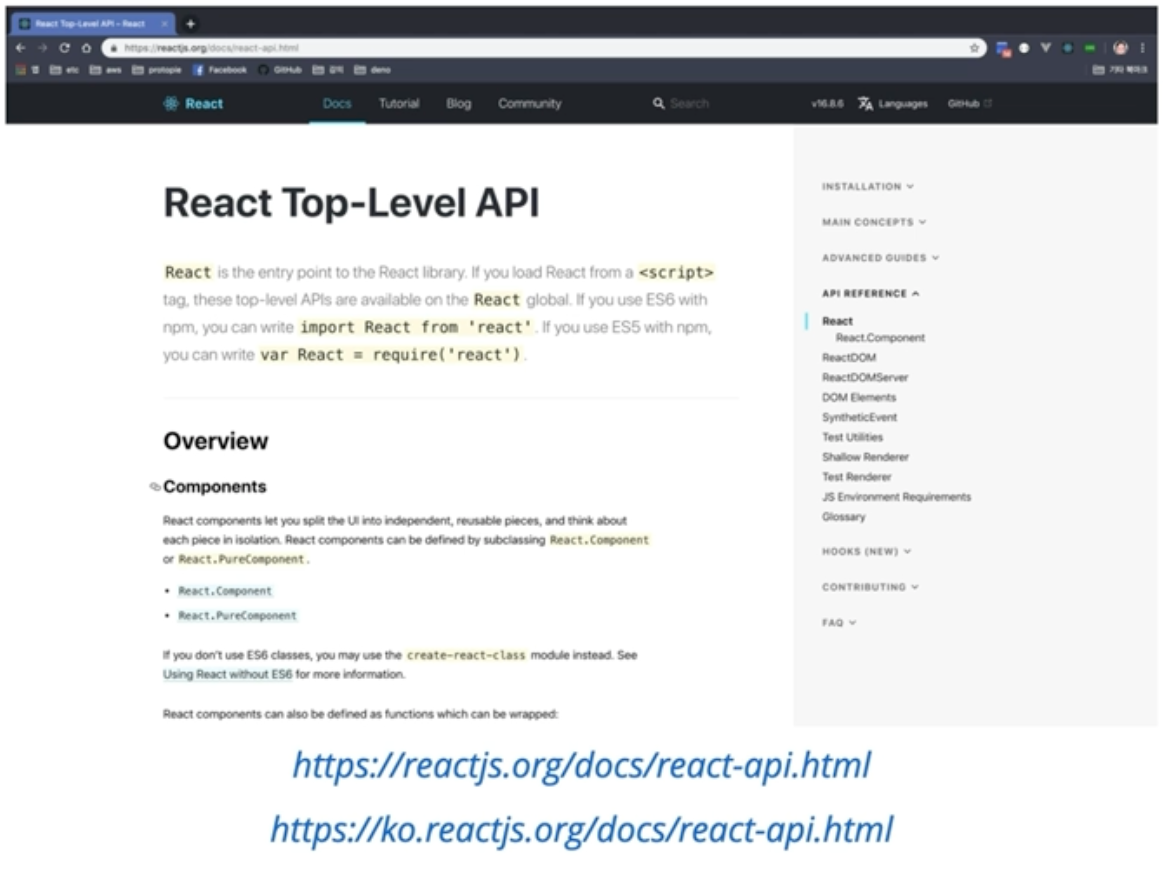Expand the ADVANCED GUIDES sidebar section
Image resolution: width=1164 pixels, height=884 pixels.
pyautogui.click(x=880, y=258)
